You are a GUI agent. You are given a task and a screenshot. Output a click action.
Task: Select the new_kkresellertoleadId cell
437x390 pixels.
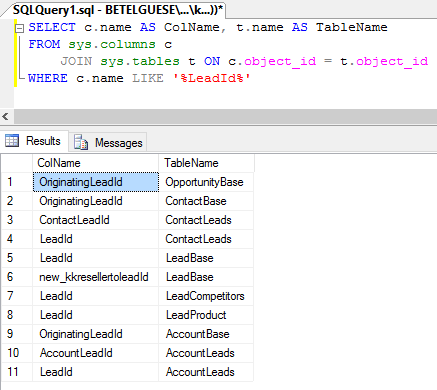(96, 277)
